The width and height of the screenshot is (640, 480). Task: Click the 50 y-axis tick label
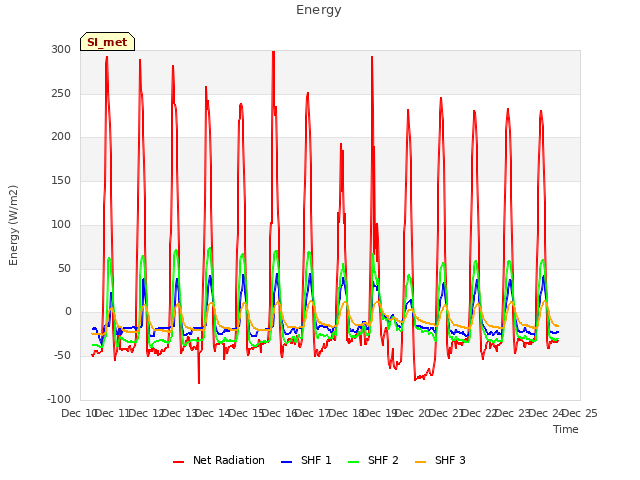(x=64, y=269)
